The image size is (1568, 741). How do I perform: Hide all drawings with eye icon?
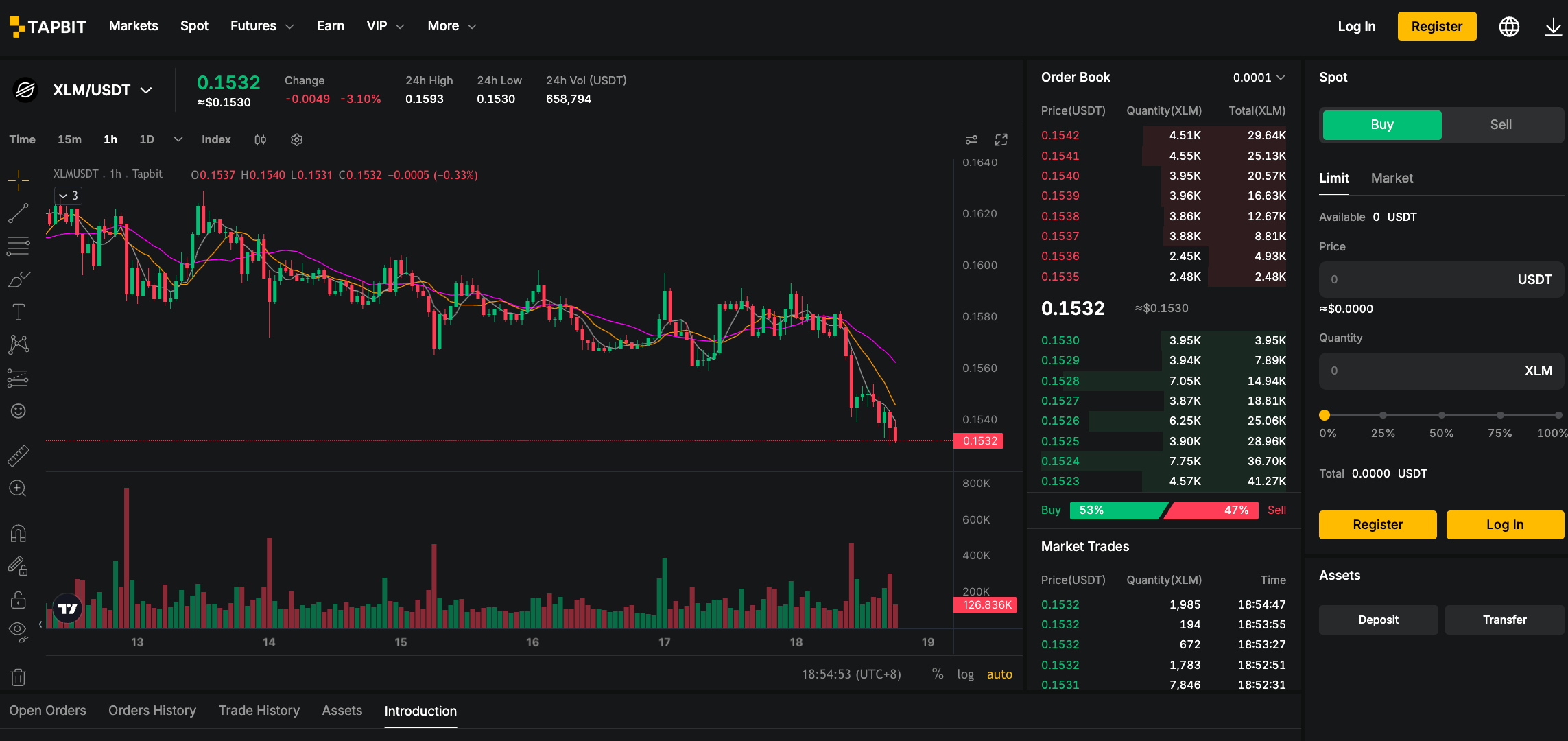[x=19, y=631]
